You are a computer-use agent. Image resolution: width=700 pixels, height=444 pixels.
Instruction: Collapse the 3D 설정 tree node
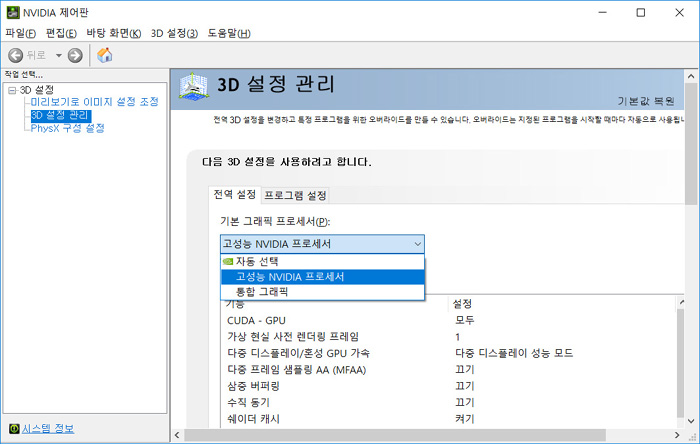click(x=12, y=90)
